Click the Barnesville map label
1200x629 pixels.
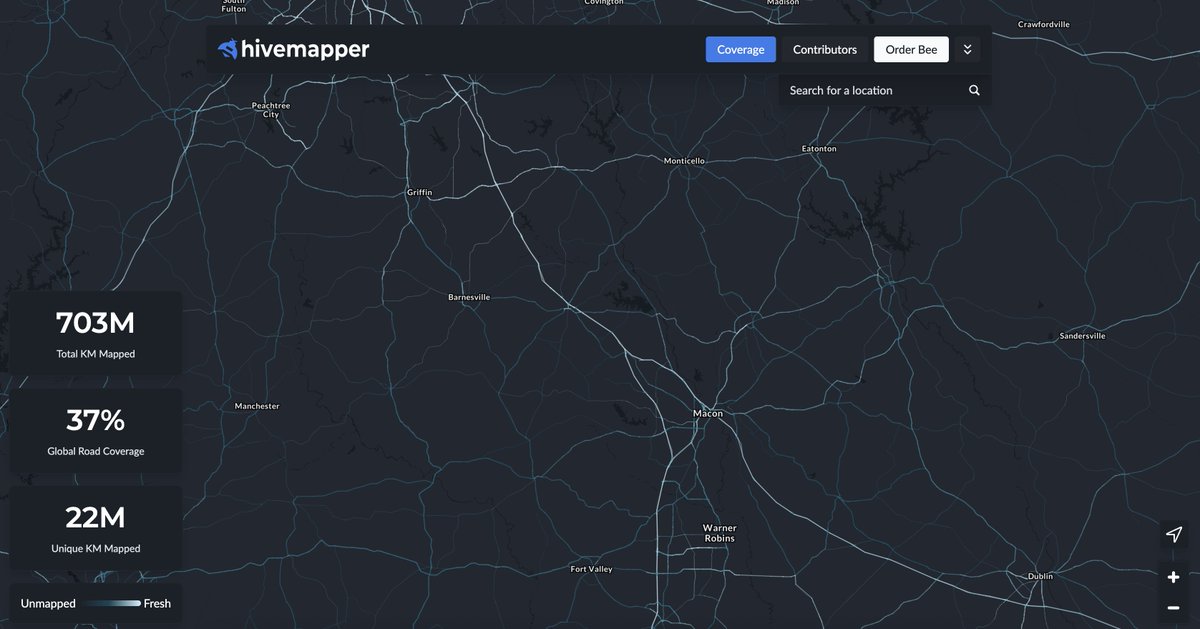click(x=469, y=297)
